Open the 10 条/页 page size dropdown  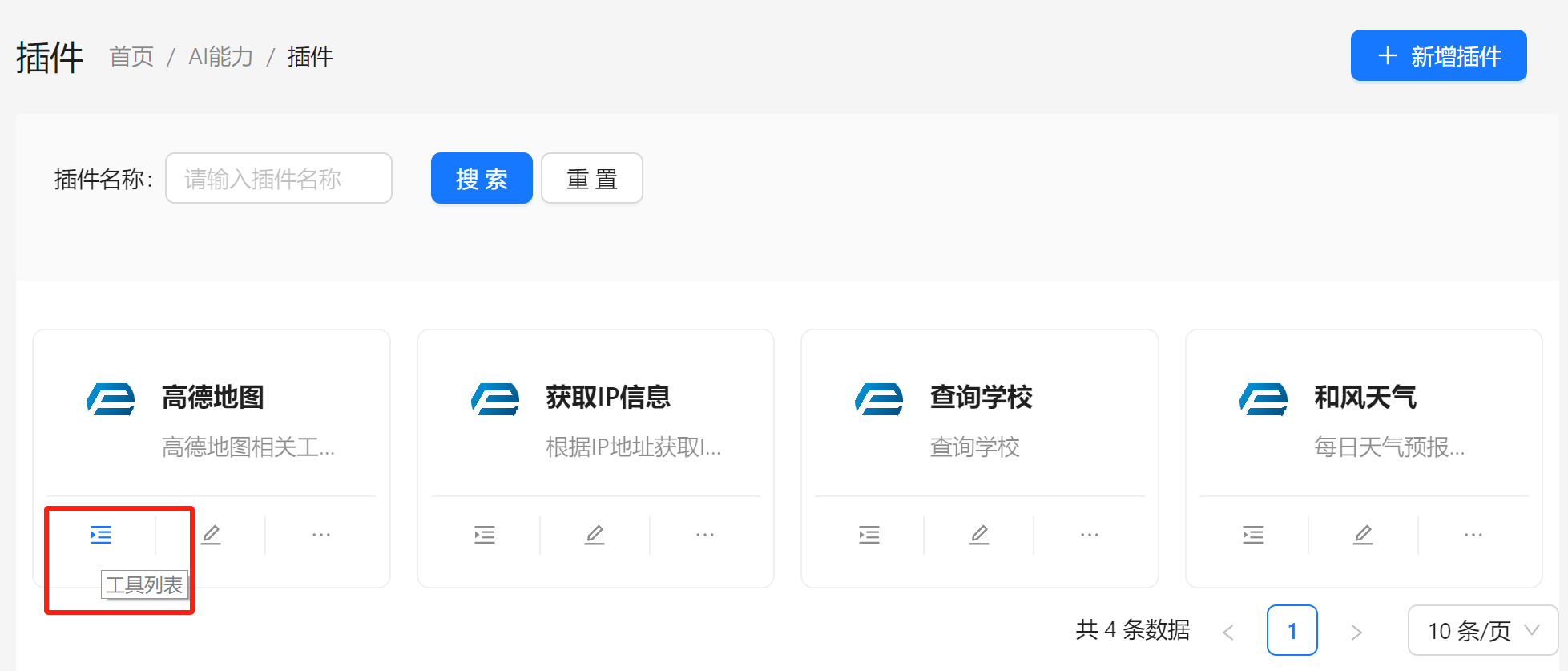1482,631
